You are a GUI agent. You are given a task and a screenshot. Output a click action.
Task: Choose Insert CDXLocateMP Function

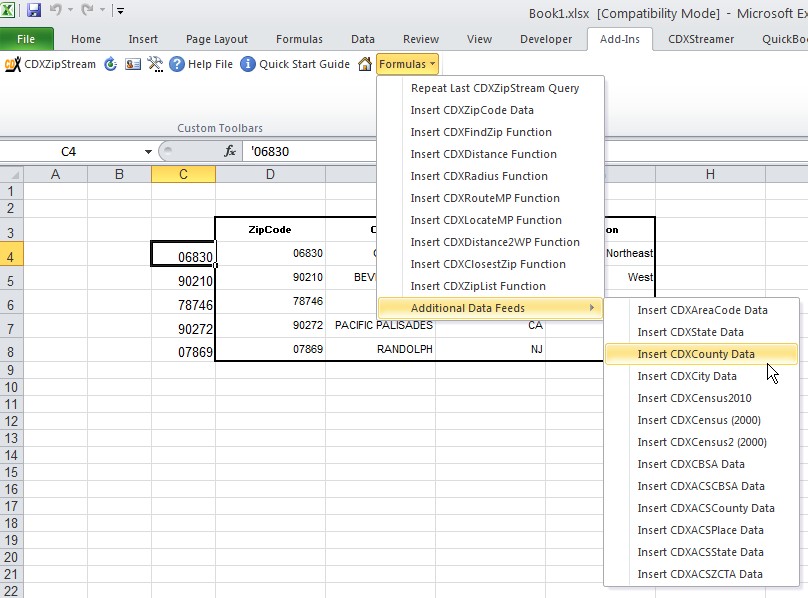(x=490, y=220)
